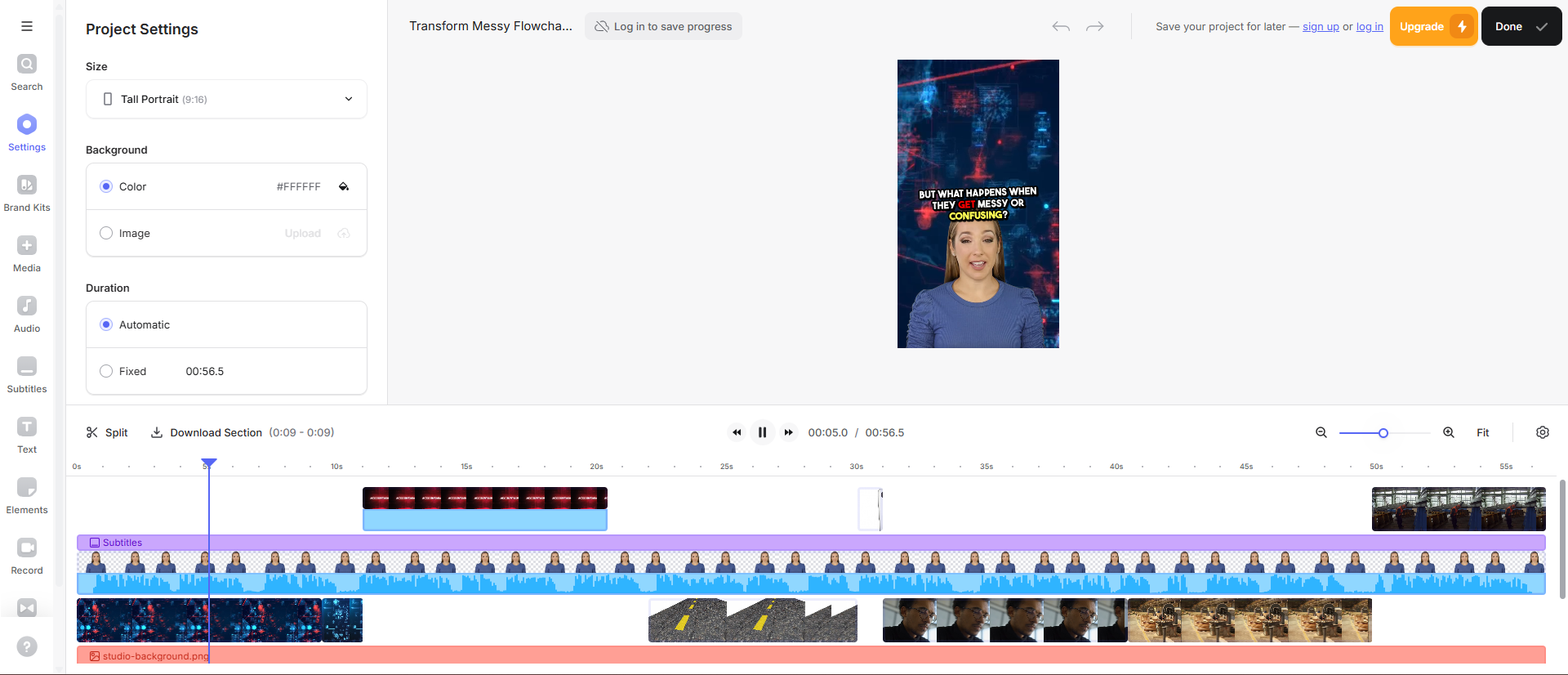
Task: Open timeline settings gear
Action: tap(1543, 432)
